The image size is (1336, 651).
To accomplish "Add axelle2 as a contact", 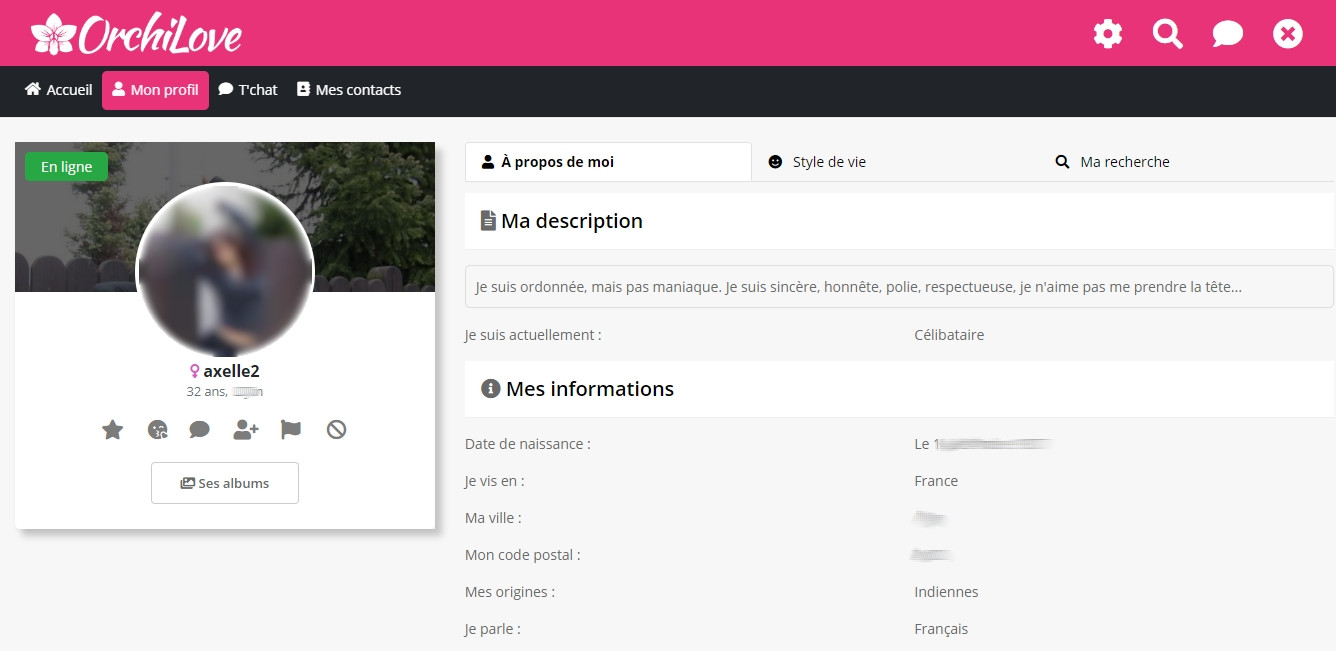I will [x=245, y=430].
